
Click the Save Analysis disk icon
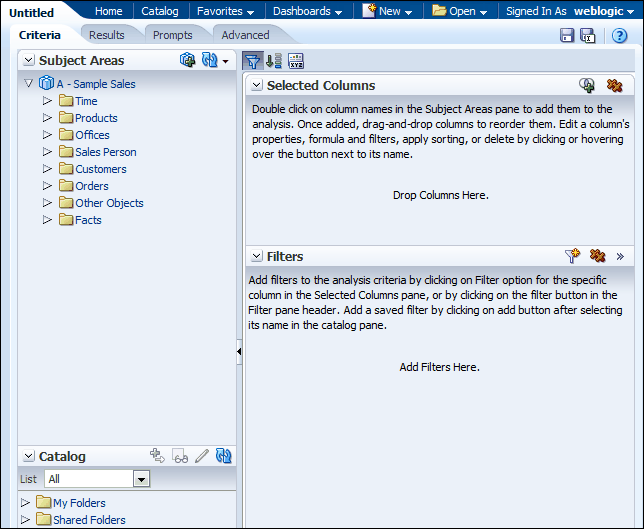(x=567, y=35)
